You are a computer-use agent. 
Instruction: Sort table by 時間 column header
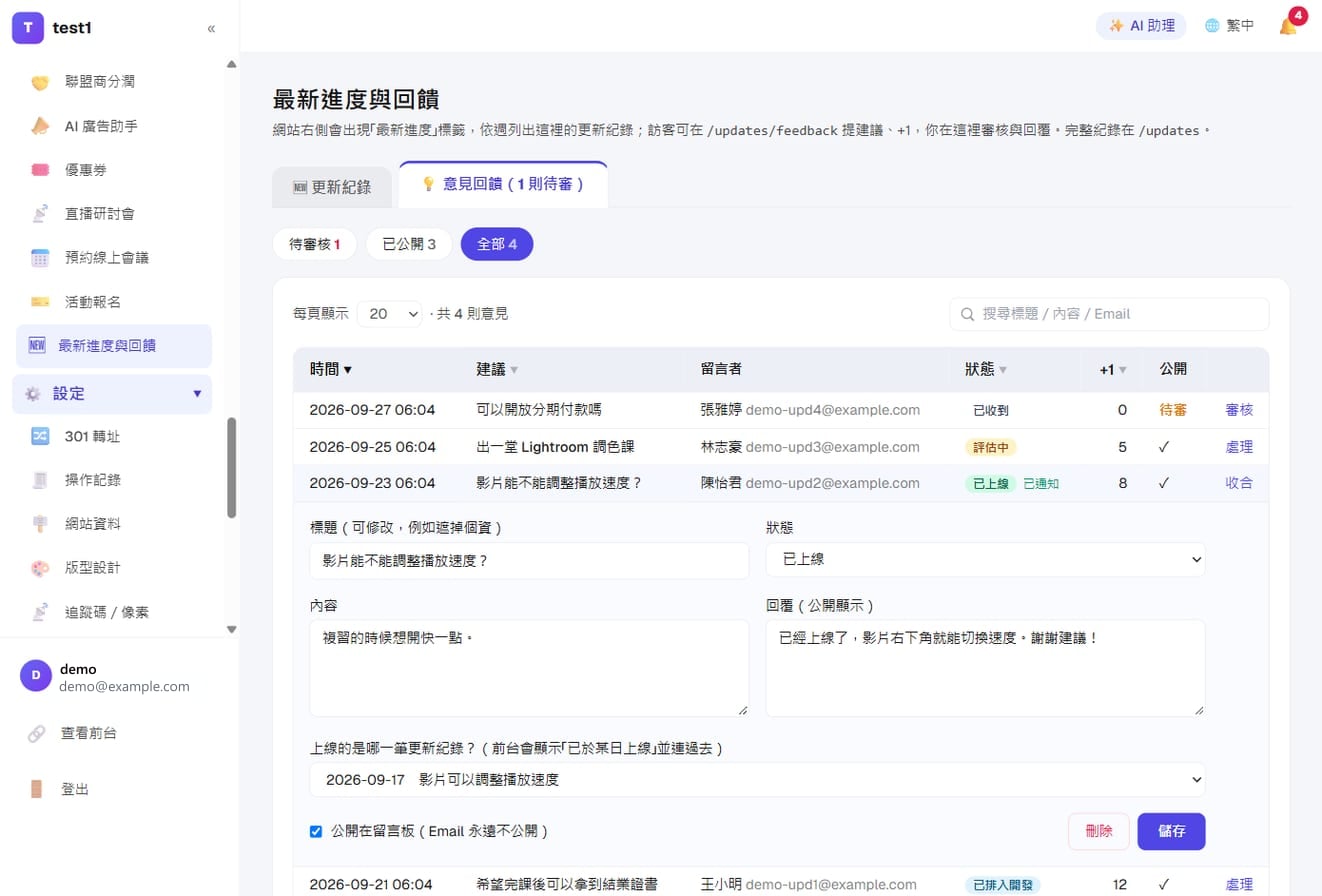point(331,369)
